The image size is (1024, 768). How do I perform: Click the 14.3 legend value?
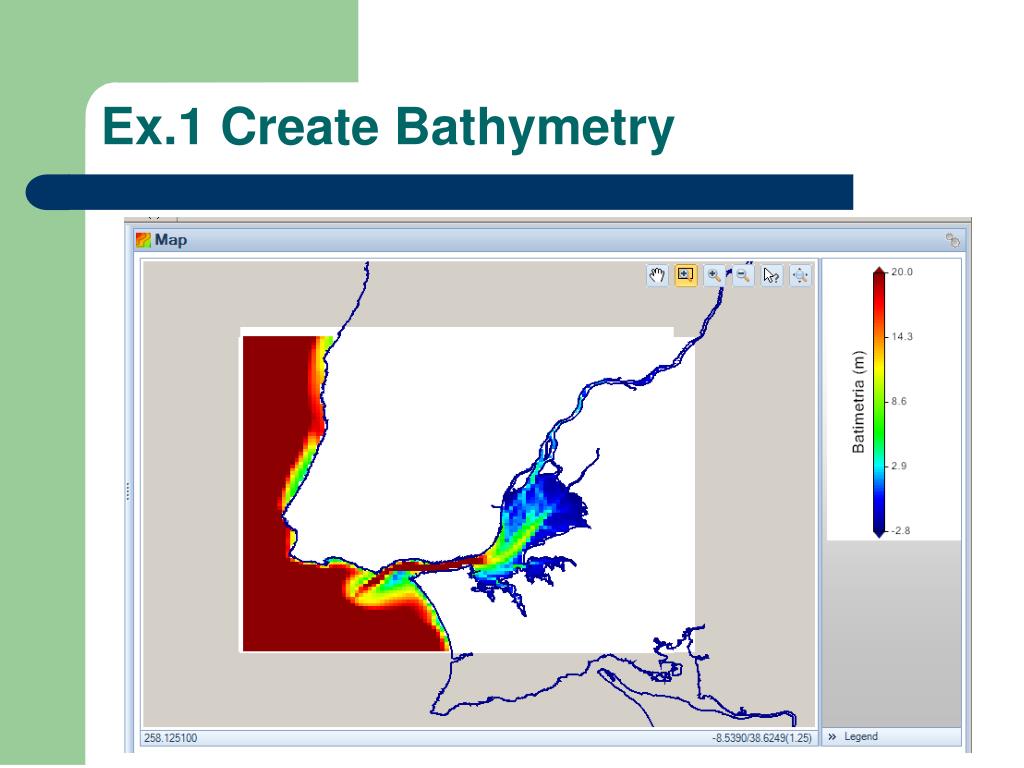(902, 336)
